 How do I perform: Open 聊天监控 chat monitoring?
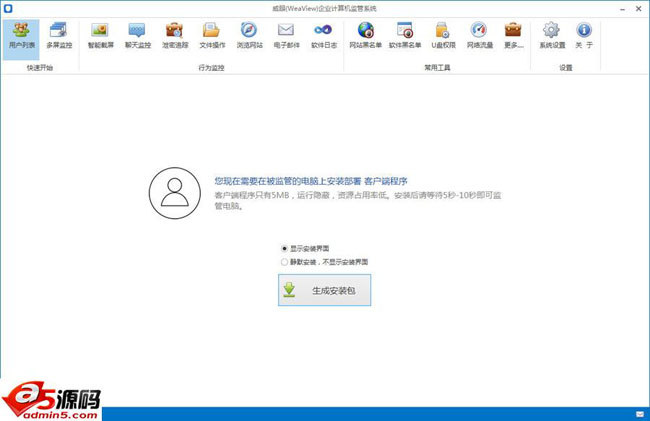click(x=138, y=36)
